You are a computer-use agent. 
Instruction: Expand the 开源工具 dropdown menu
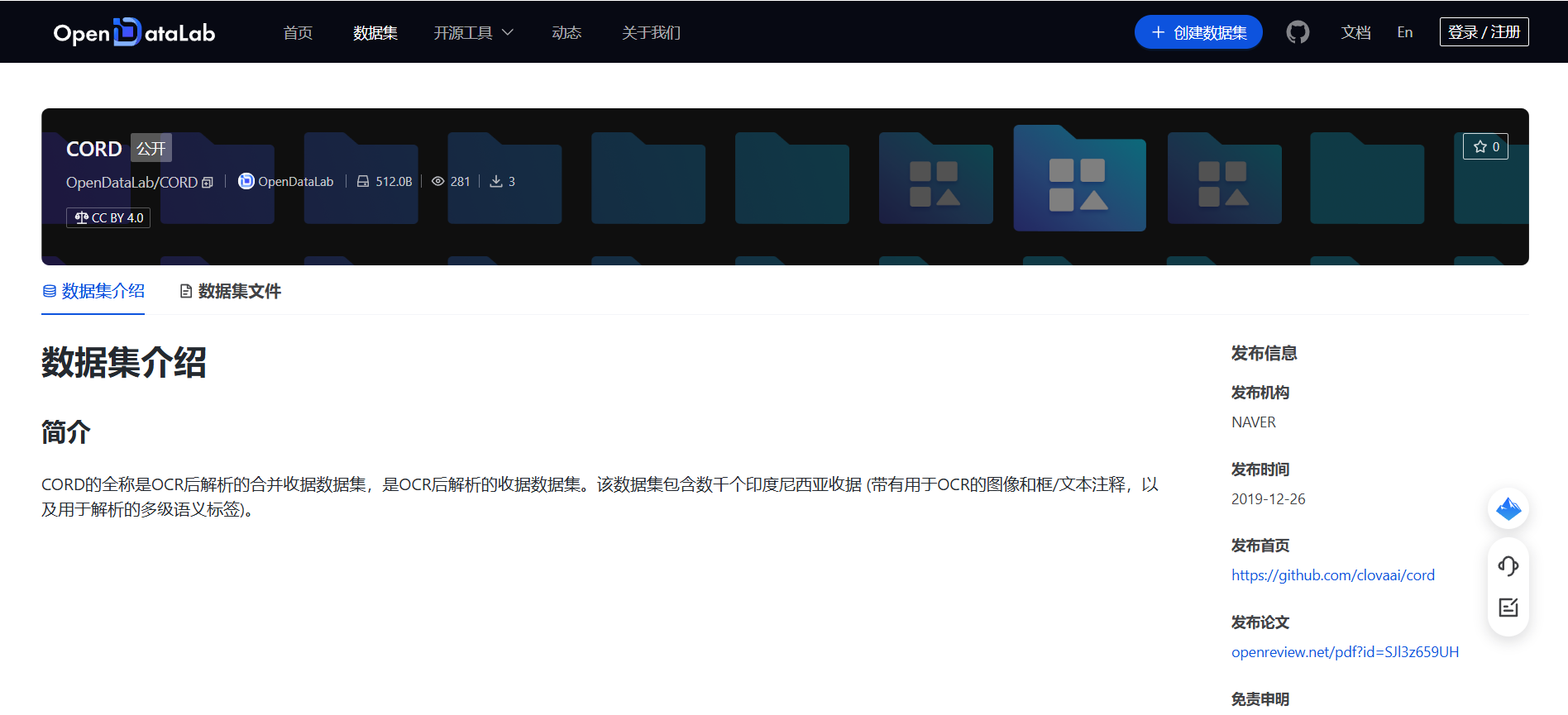pyautogui.click(x=473, y=32)
